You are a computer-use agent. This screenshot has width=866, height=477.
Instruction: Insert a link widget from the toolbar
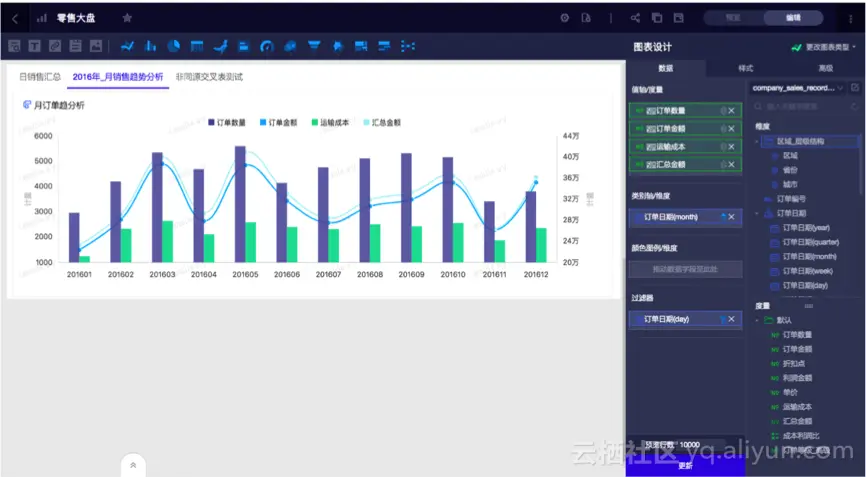coord(55,46)
